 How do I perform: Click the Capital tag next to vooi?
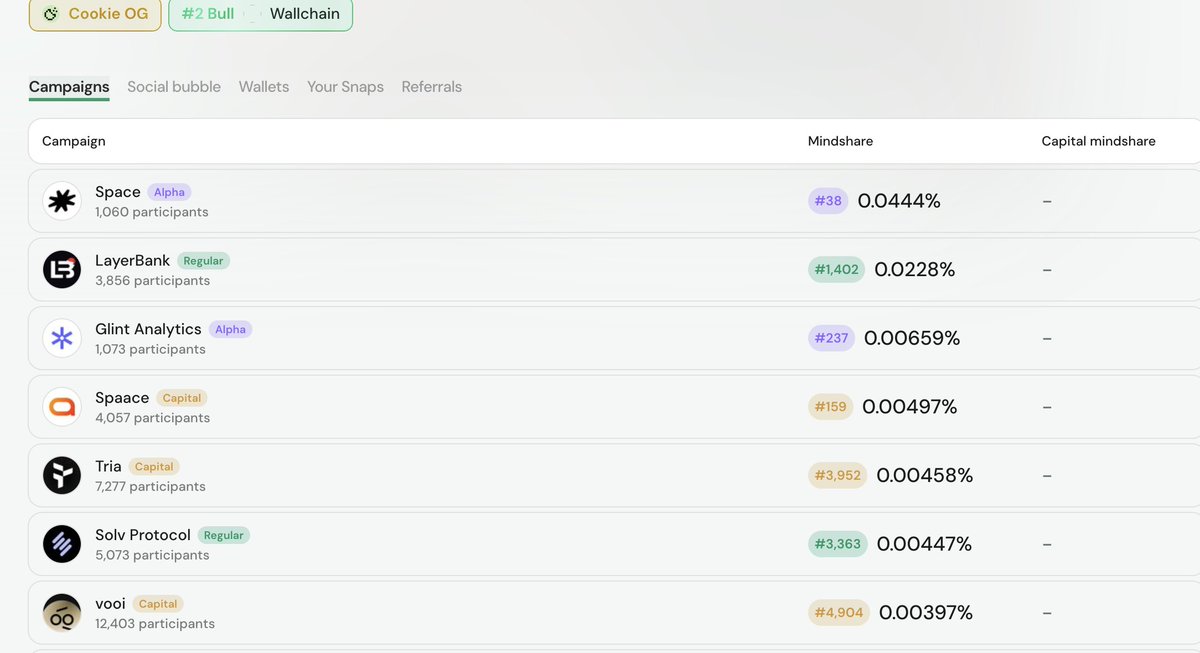(158, 604)
